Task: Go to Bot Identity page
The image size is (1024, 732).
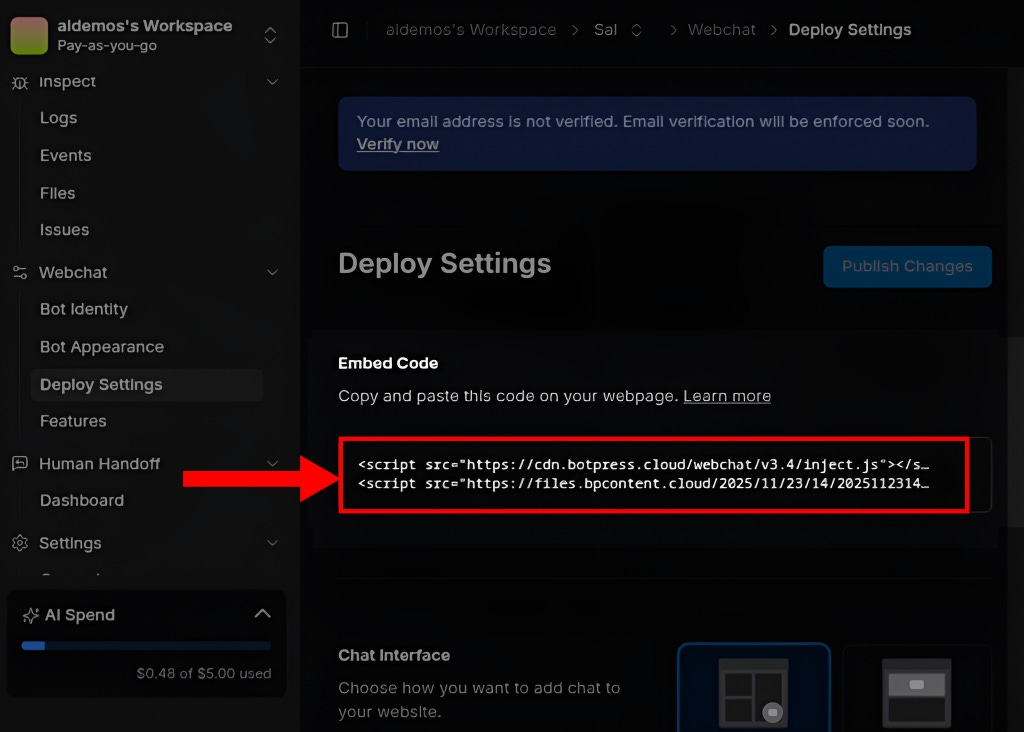Action: click(84, 309)
